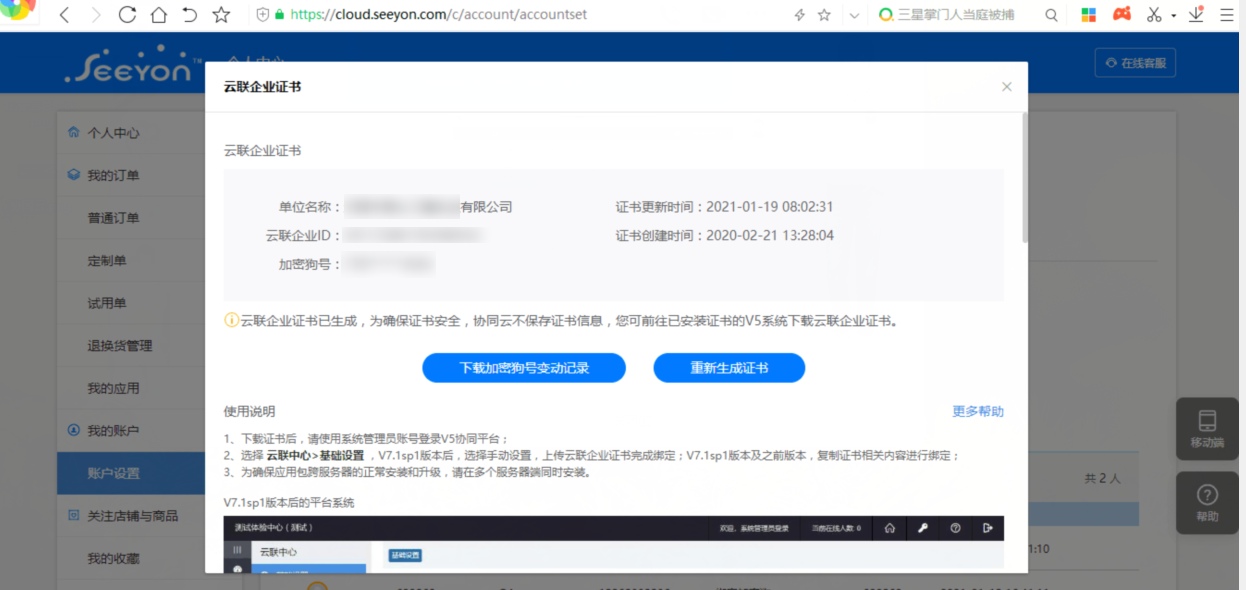Open 在线客服 online support button

1135,63
